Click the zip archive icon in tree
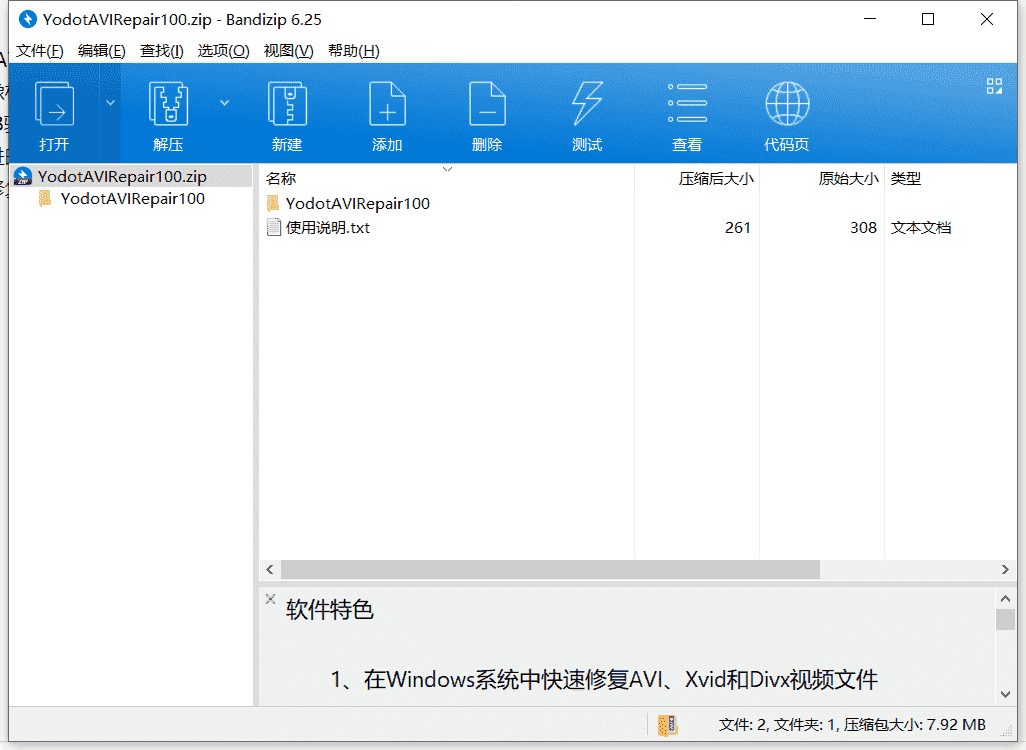This screenshot has height=750, width=1026. coord(23,177)
